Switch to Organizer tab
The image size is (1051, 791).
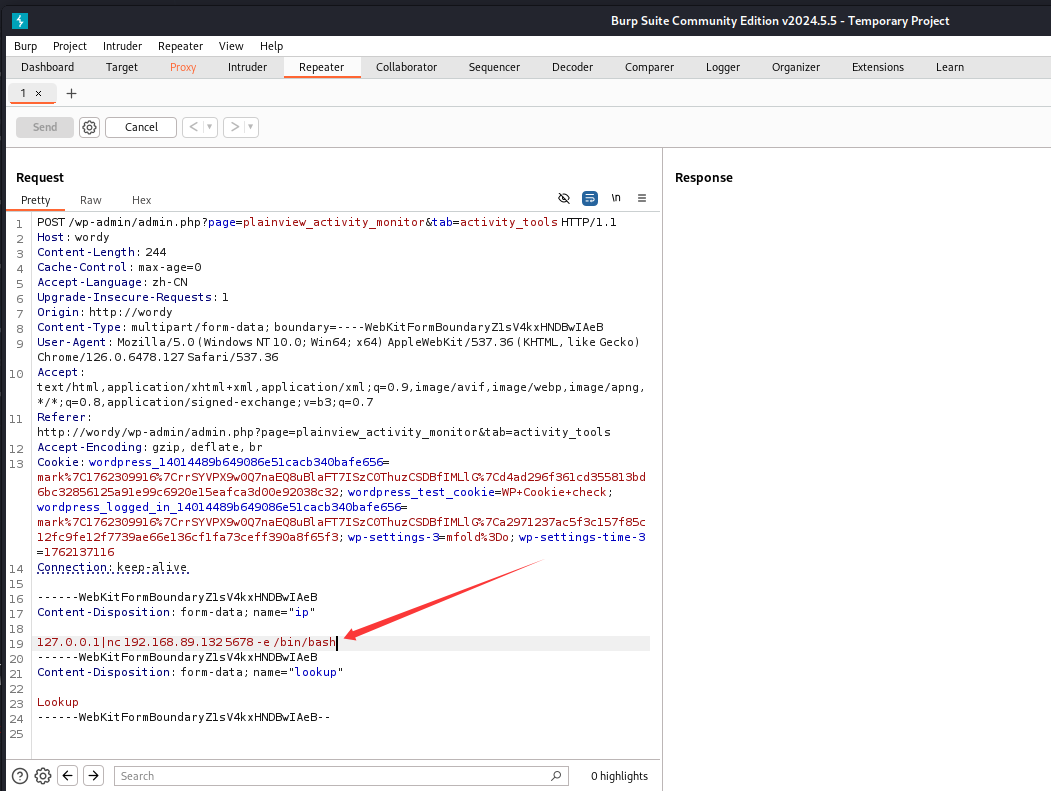point(796,67)
